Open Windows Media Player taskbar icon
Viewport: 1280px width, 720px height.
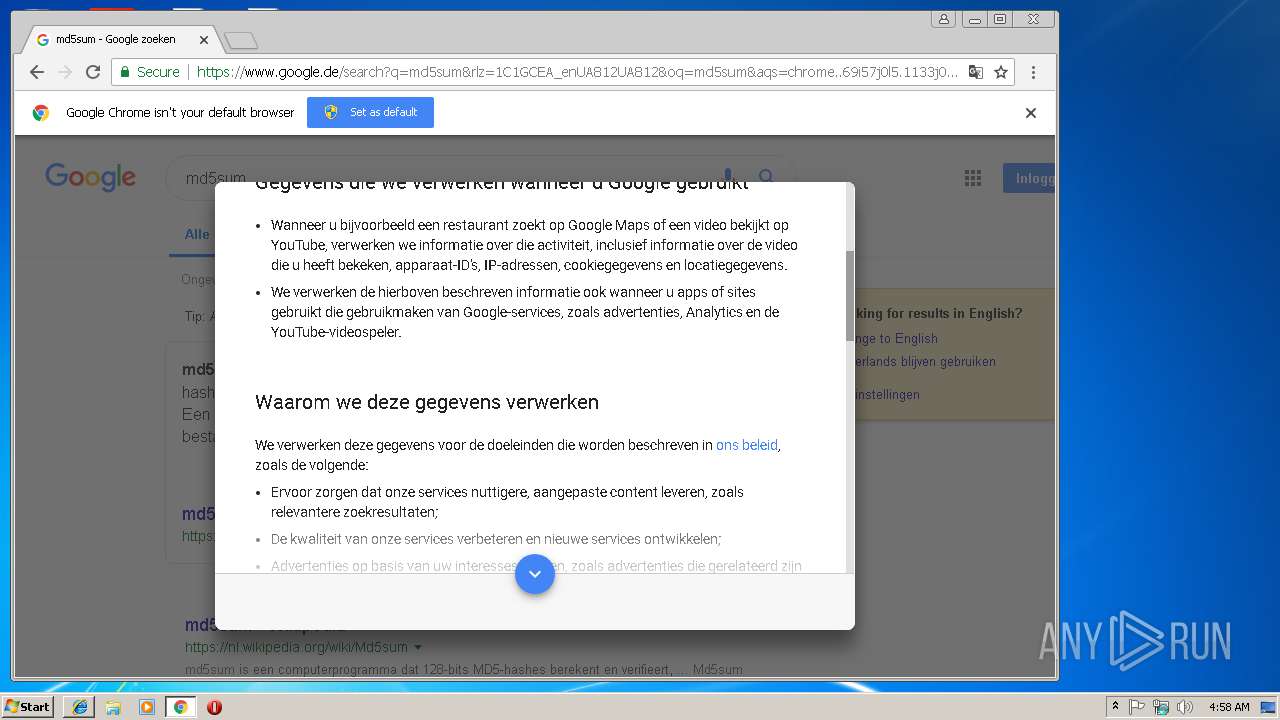[147, 707]
